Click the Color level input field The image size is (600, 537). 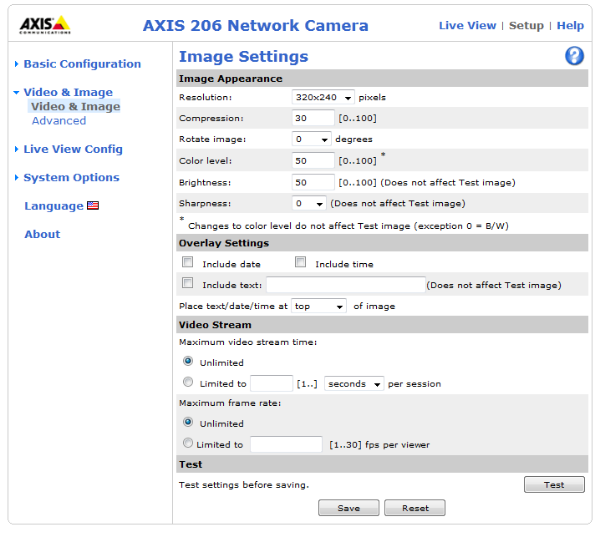[x=313, y=161]
